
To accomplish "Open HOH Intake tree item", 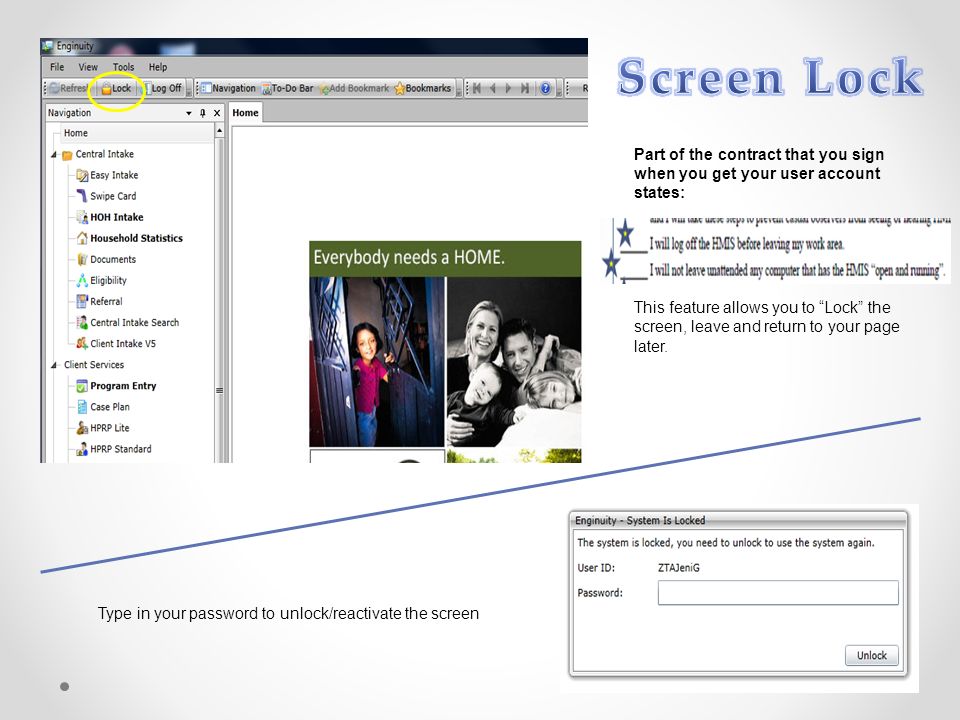I will [x=117, y=217].
